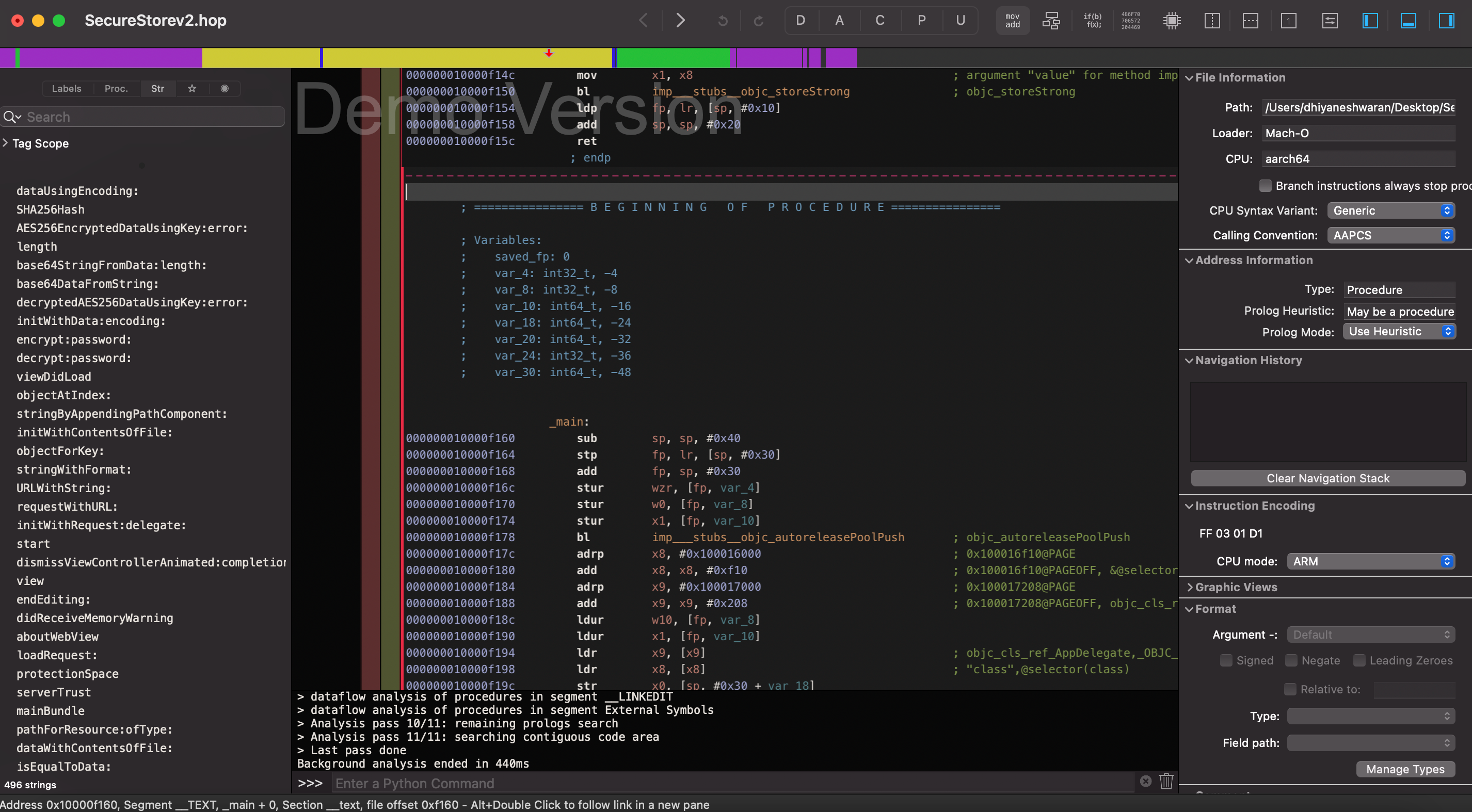Go forward in navigation history
Screen dimensions: 1472x812
click(681, 21)
